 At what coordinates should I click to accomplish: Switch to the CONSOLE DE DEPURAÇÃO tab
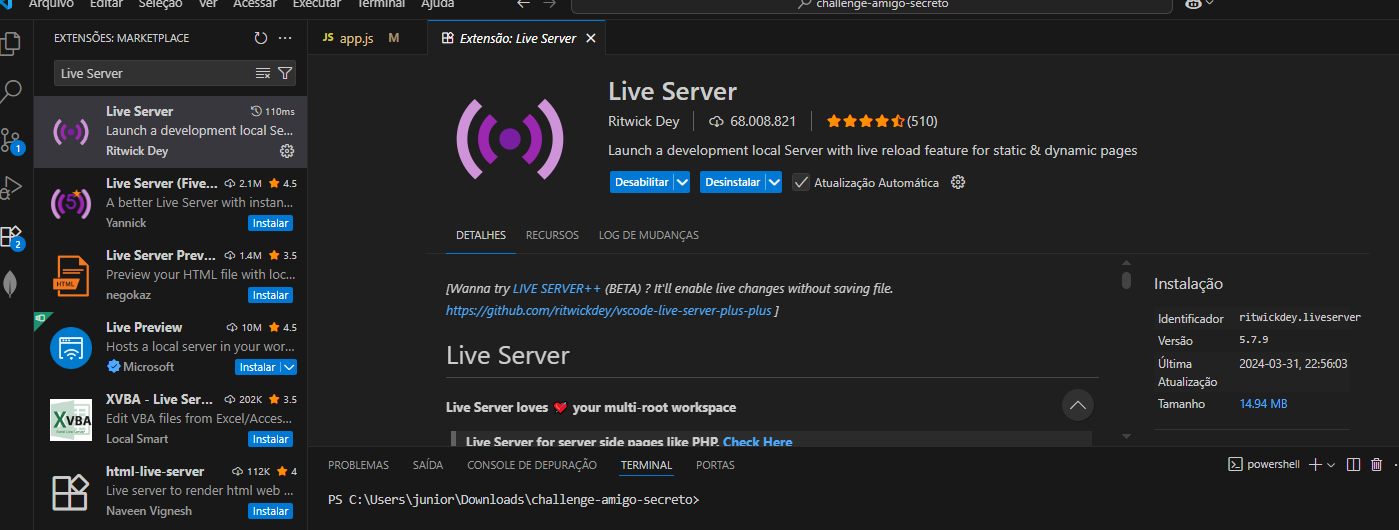pos(532,465)
